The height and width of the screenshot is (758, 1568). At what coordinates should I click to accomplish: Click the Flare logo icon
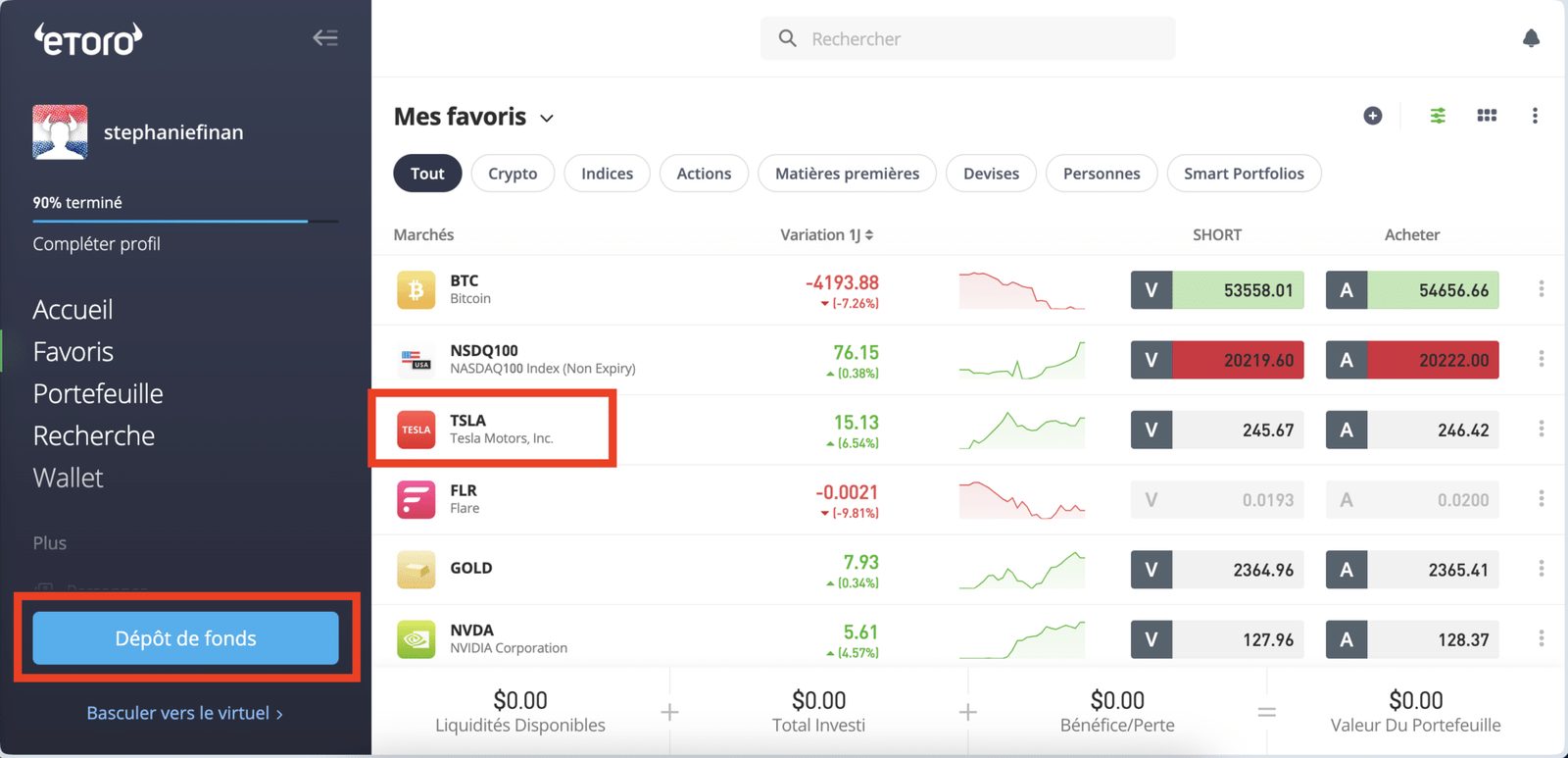tap(416, 499)
